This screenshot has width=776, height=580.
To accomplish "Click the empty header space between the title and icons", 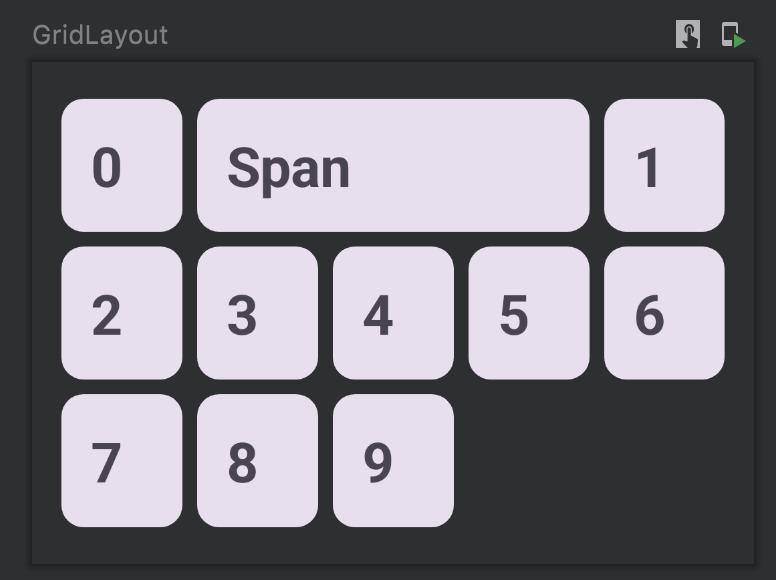I will click(x=422, y=35).
